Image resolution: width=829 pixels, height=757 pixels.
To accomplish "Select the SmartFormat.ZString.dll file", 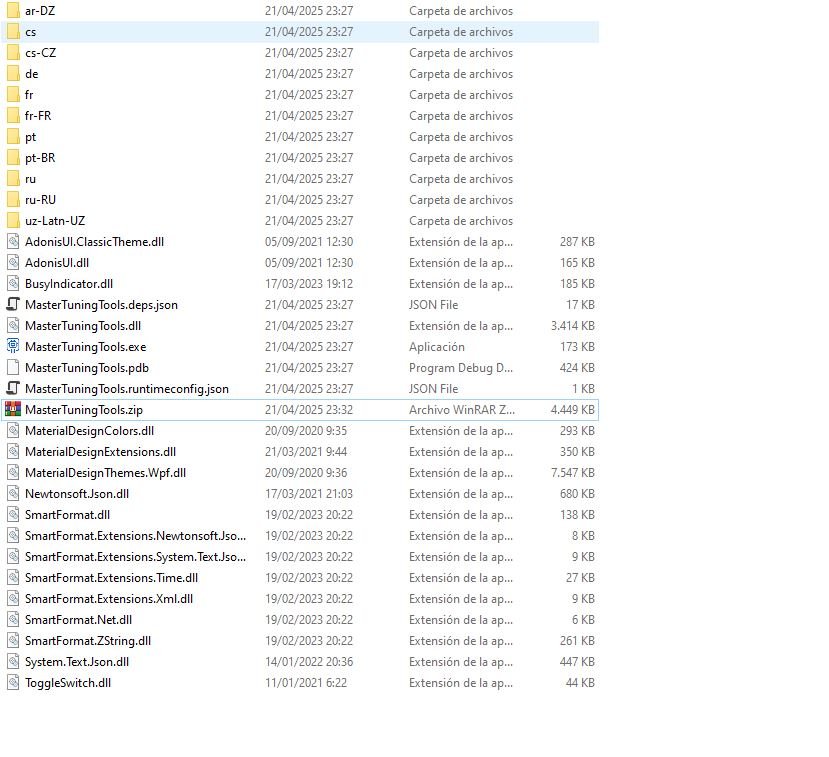I will [88, 641].
